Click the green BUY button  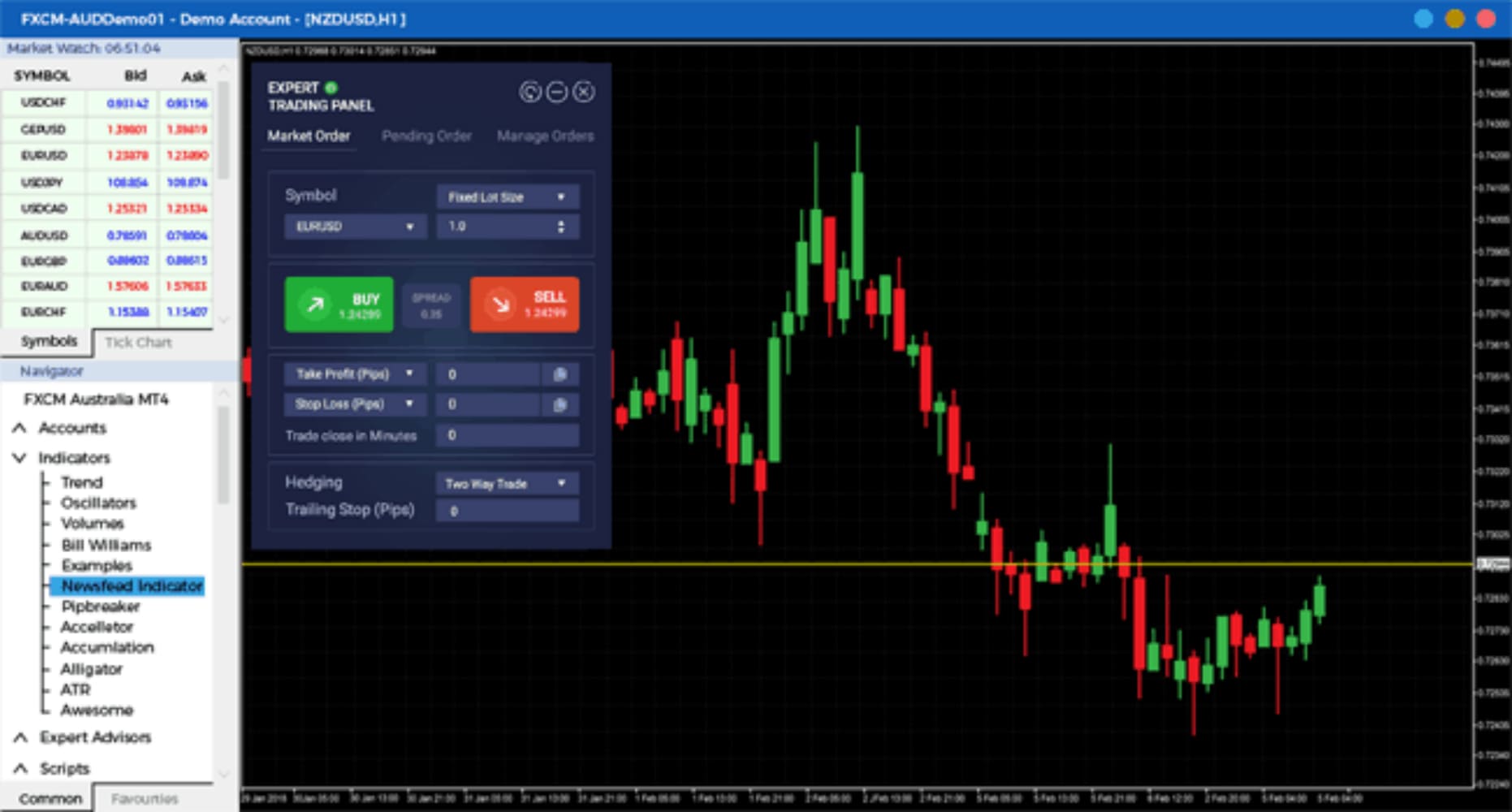point(339,304)
